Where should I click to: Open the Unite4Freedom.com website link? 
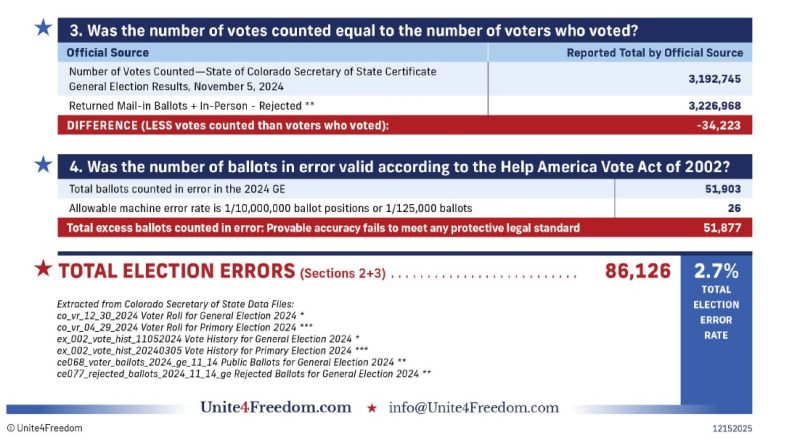[277, 408]
